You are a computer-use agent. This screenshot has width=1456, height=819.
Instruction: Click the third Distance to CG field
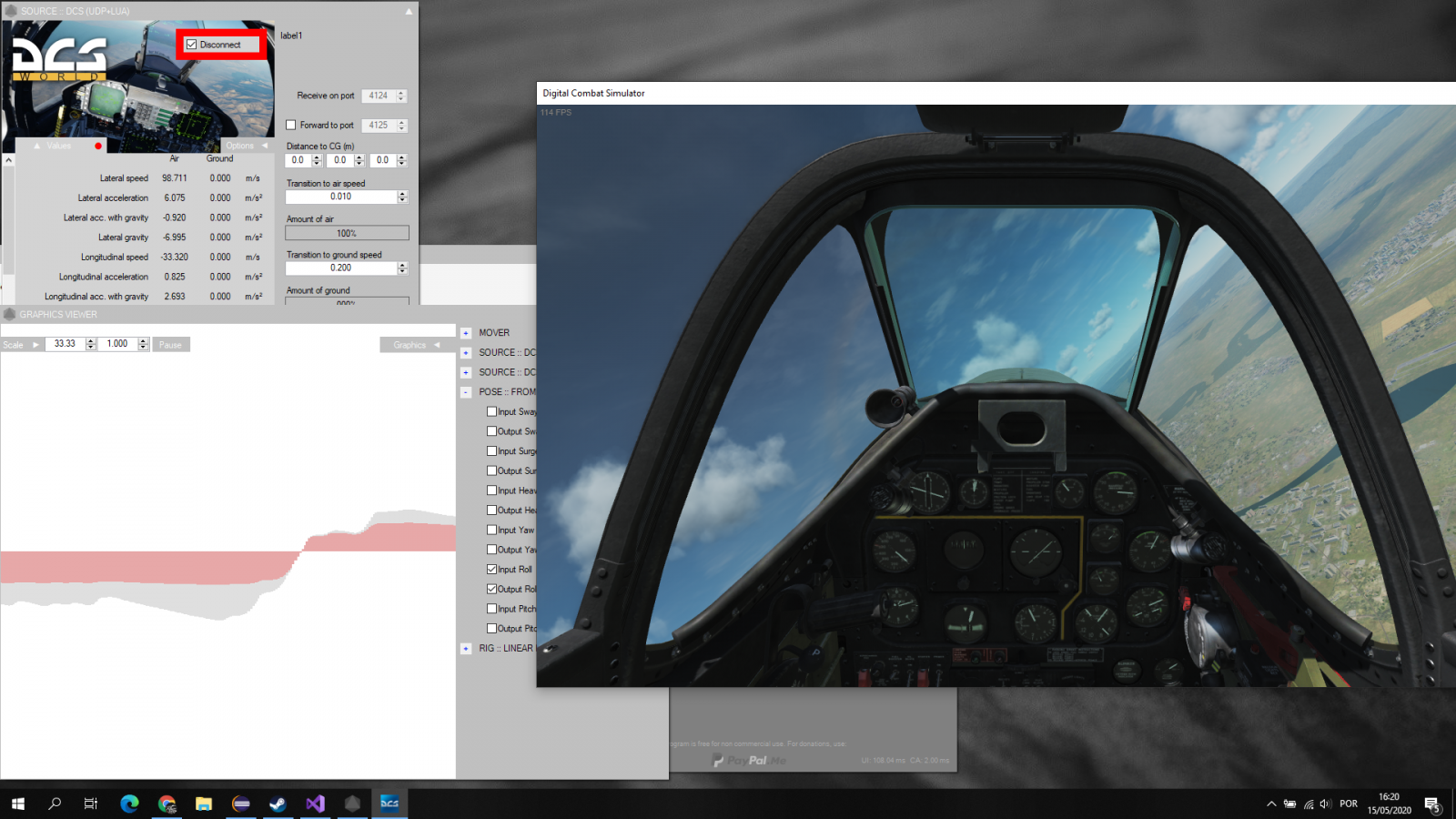(x=383, y=160)
